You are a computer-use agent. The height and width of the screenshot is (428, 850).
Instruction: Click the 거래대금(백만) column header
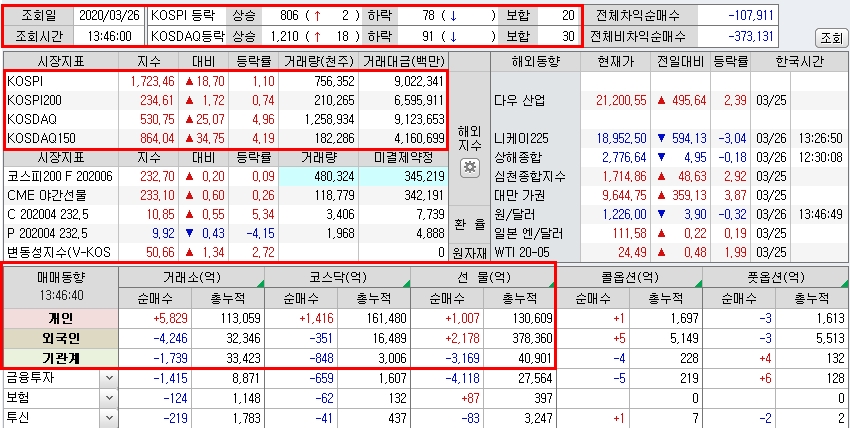tap(404, 62)
